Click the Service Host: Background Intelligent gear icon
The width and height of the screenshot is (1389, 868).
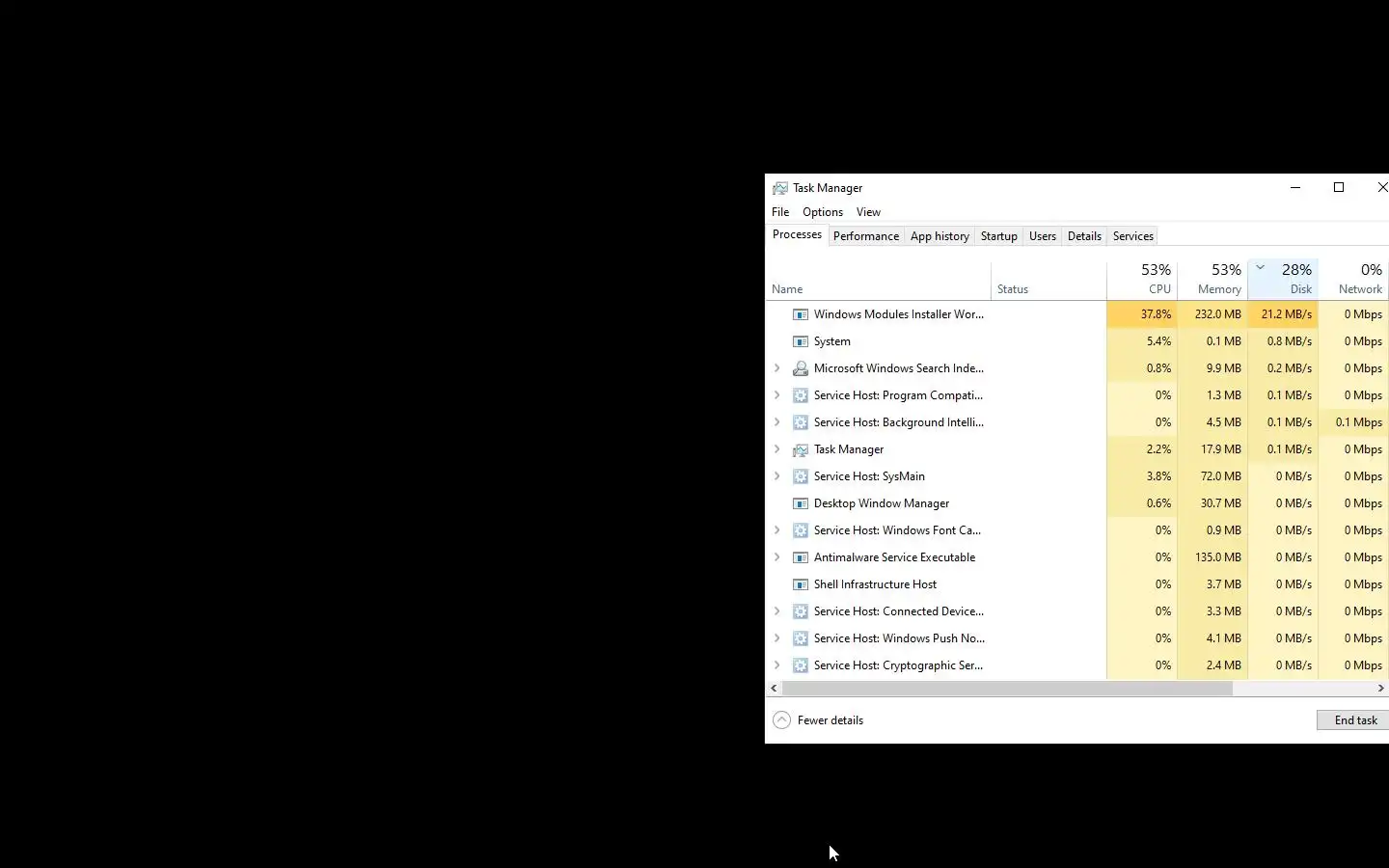[x=800, y=422]
